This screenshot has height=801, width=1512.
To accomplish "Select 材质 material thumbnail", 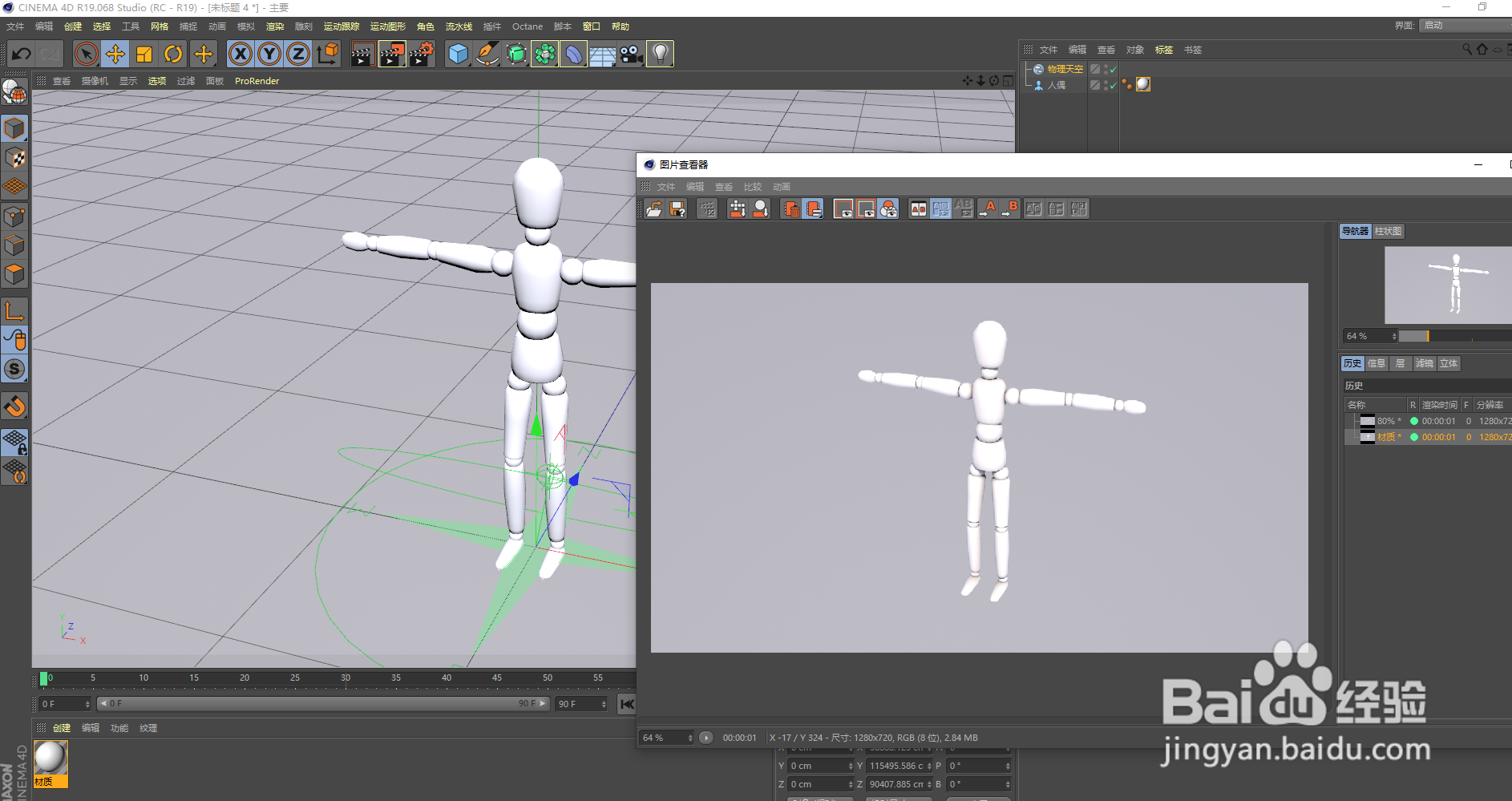I will 51,764.
